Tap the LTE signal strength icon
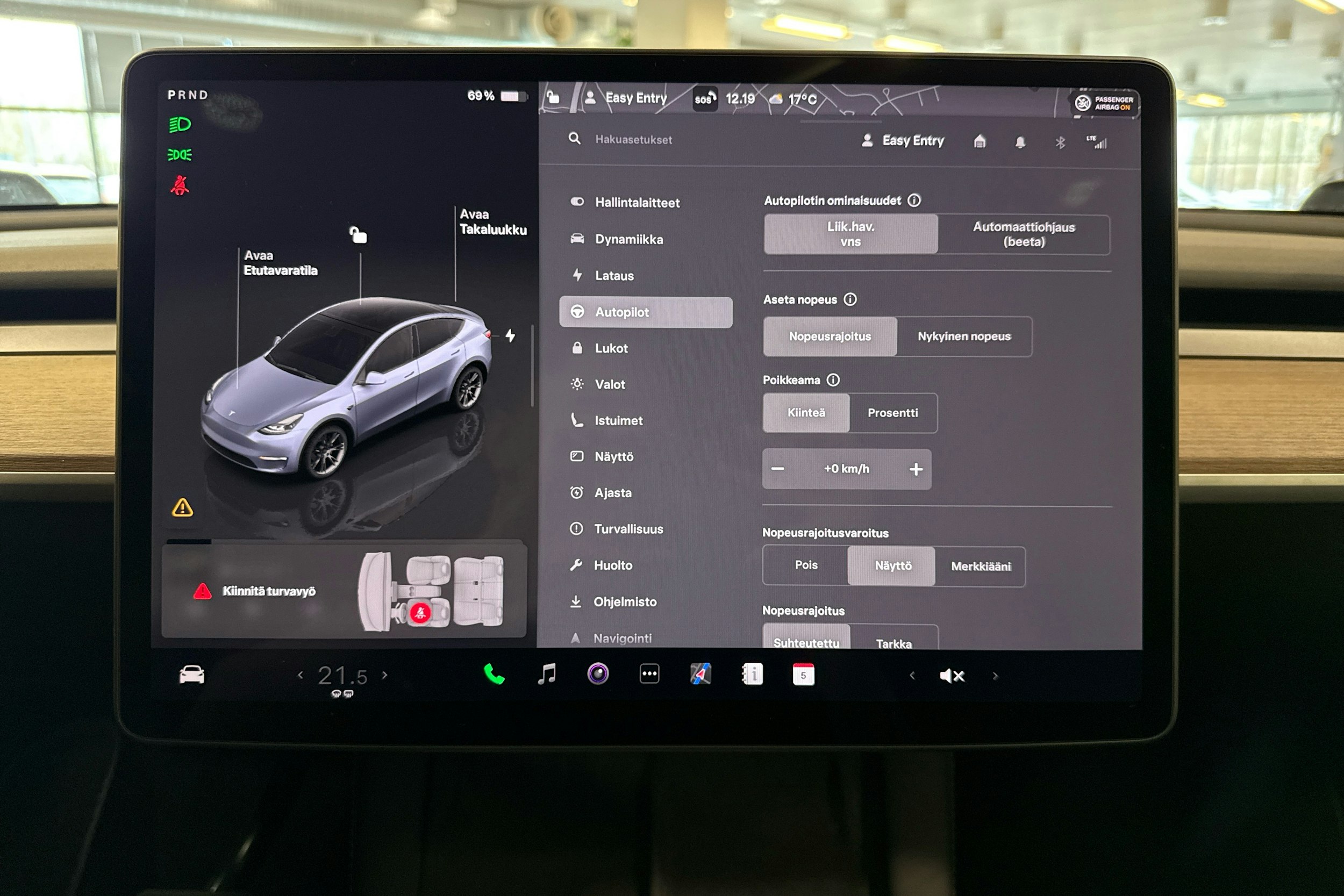 coord(1097,142)
